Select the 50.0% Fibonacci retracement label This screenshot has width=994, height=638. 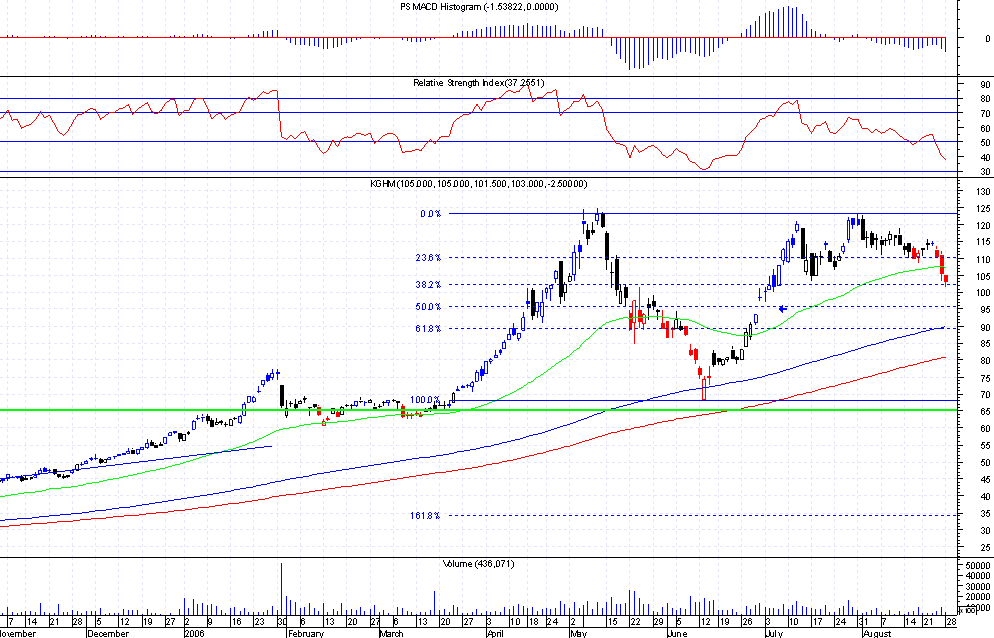[429, 307]
